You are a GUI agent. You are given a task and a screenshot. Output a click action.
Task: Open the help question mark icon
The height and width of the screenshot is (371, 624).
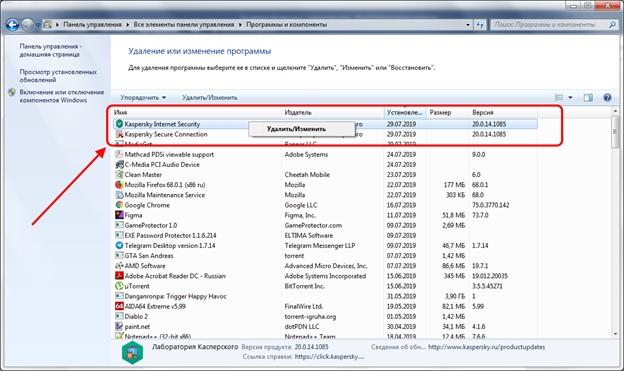tap(607, 98)
